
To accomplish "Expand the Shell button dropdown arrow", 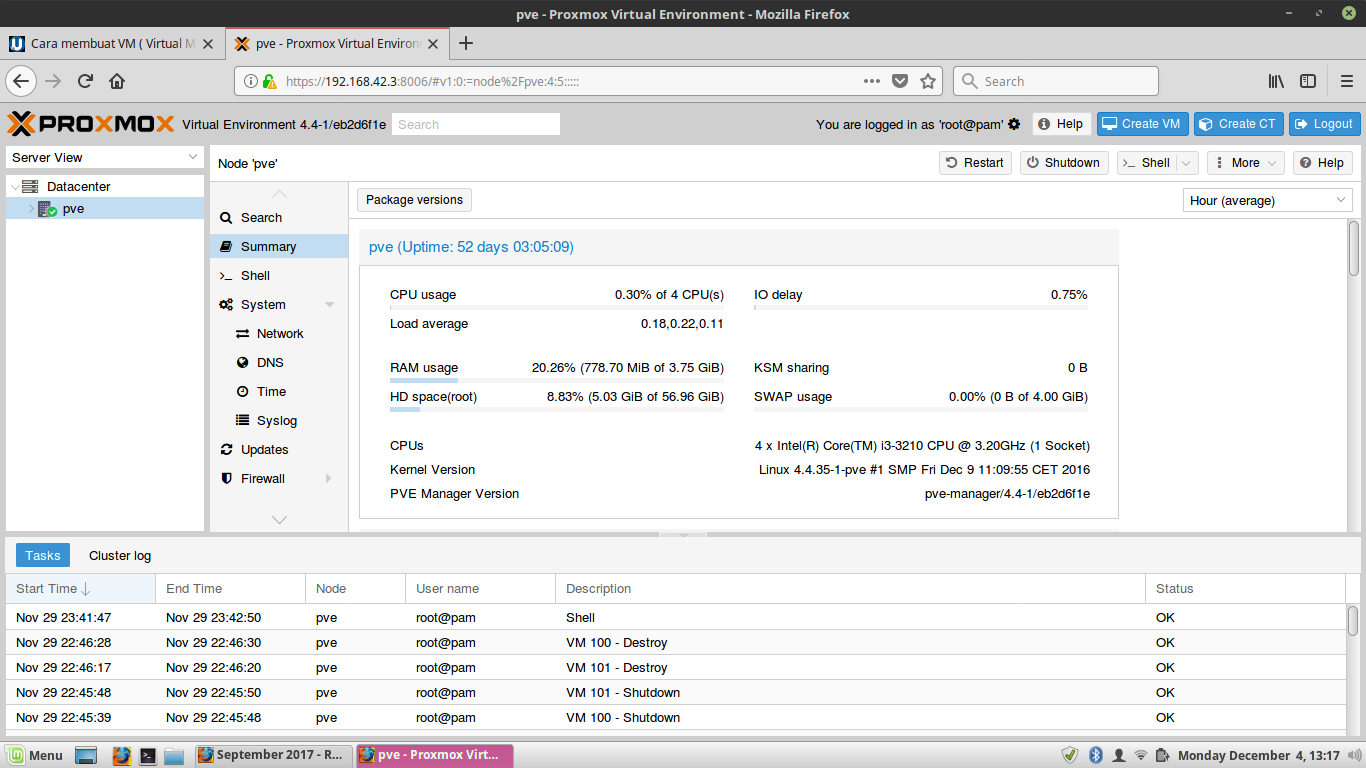I will tap(1187, 163).
